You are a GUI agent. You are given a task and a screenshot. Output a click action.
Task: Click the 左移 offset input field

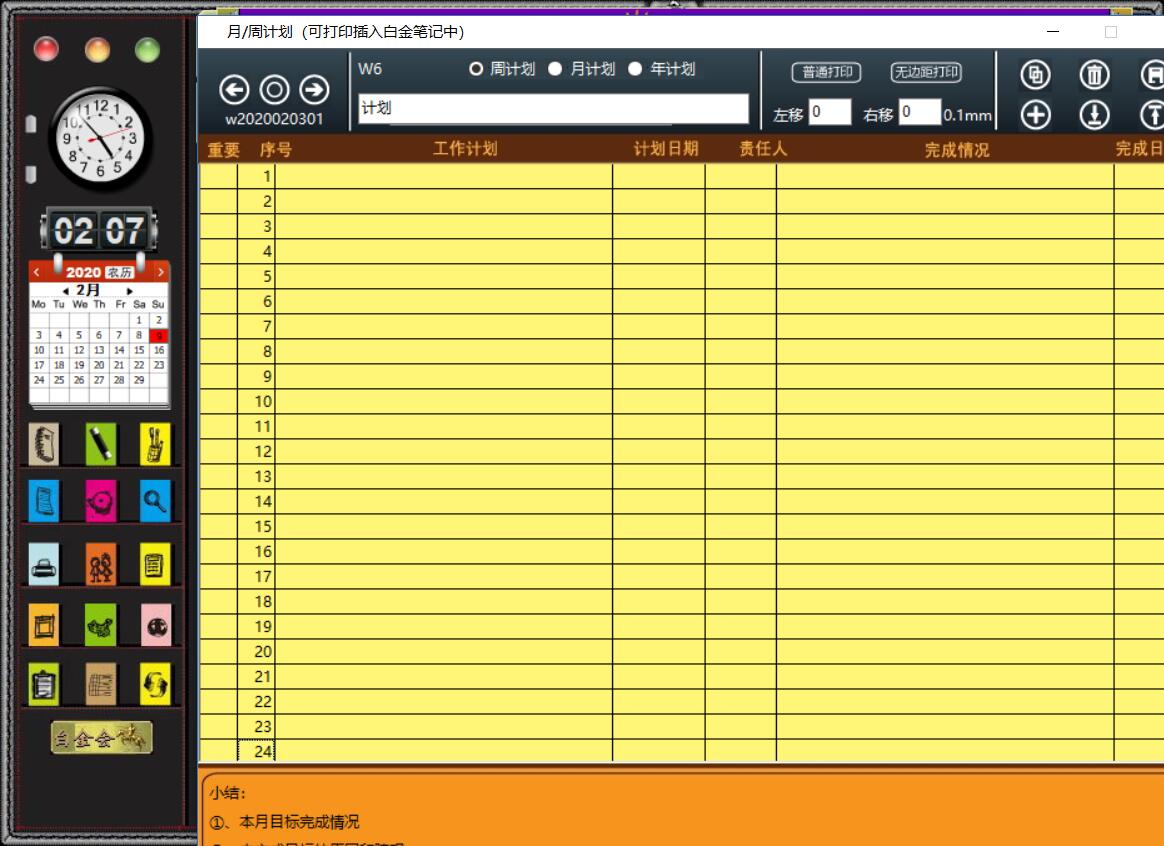point(829,112)
